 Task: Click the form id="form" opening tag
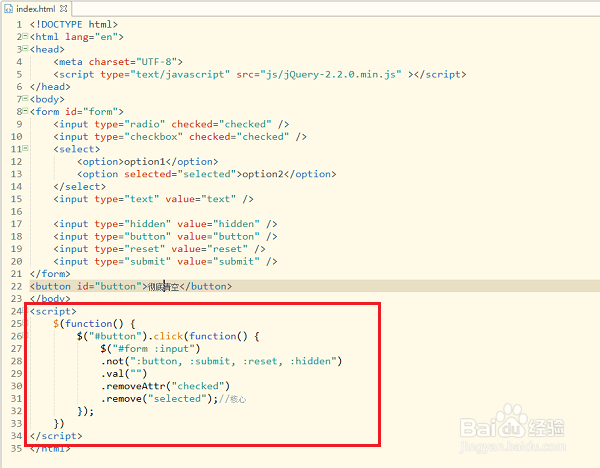pos(77,112)
